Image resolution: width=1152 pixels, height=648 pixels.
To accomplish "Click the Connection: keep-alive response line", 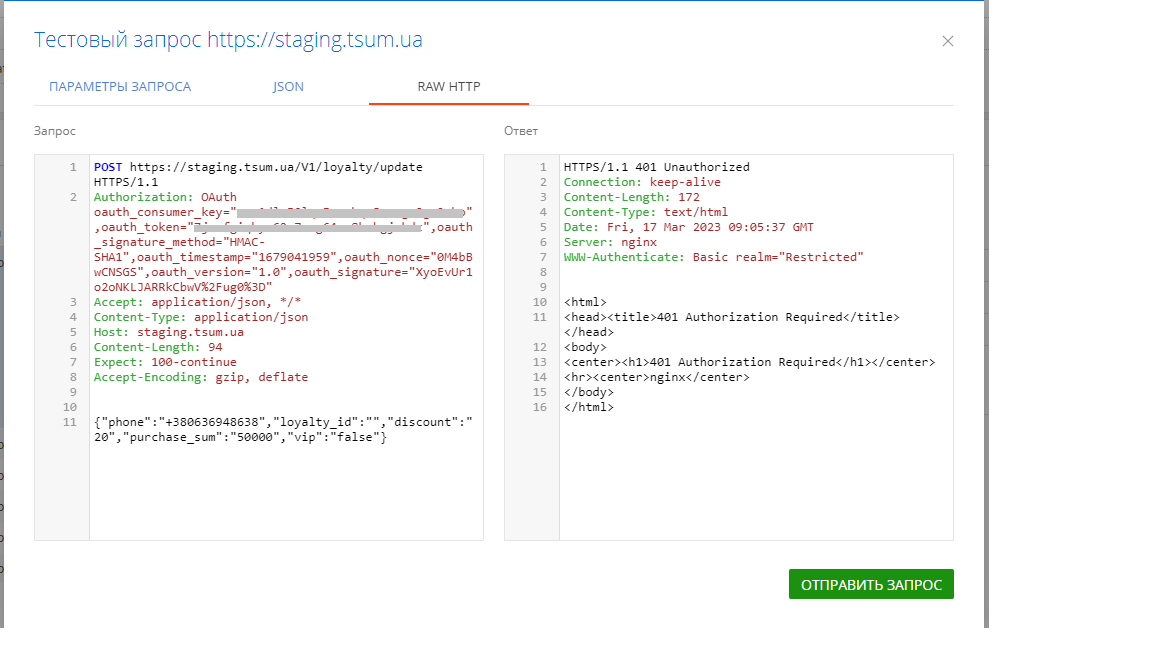I will point(643,182).
